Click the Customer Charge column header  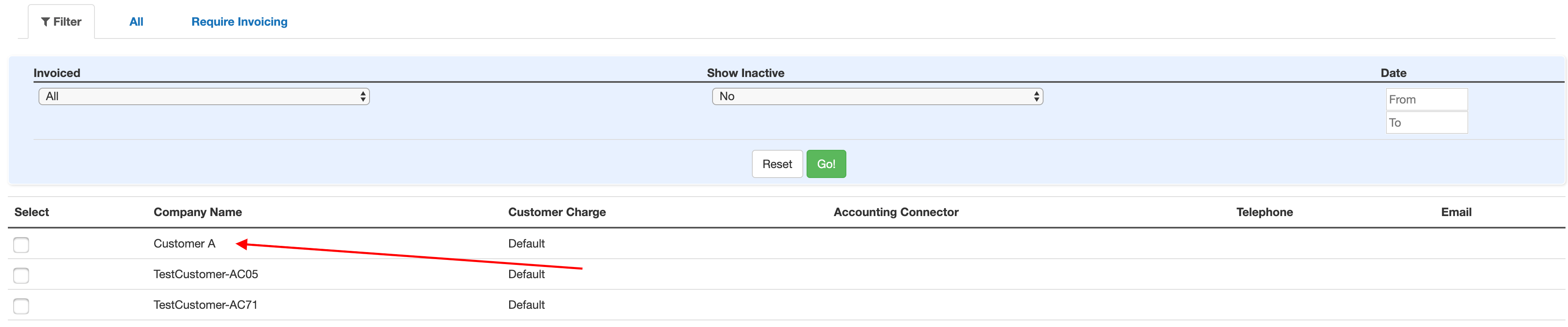coord(556,212)
